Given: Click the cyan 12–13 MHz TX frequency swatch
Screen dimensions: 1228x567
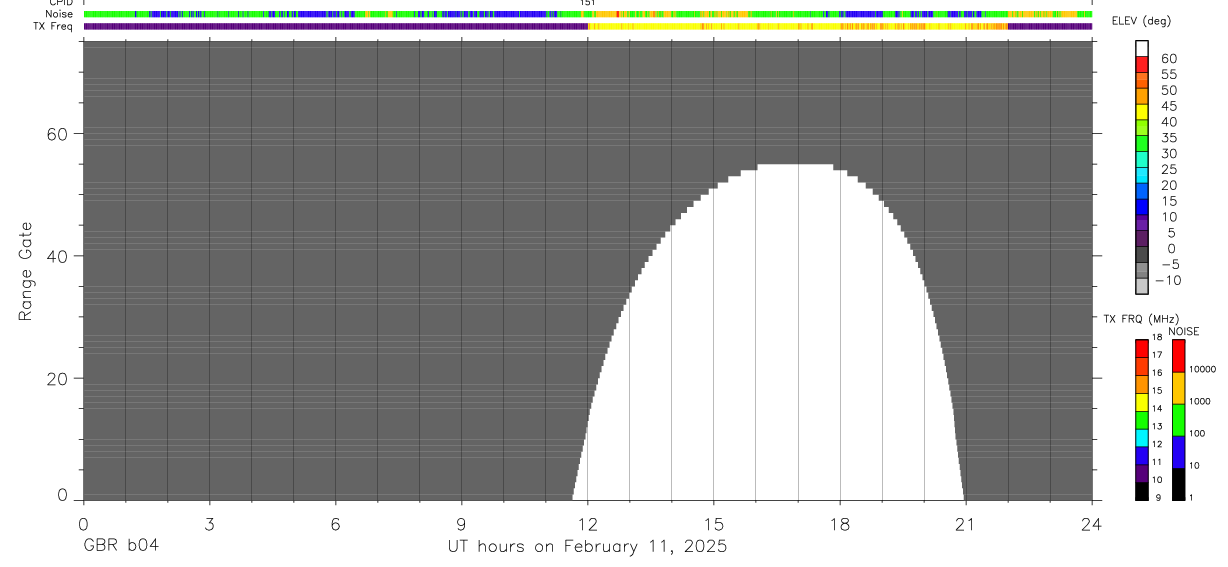Looking at the screenshot, I should [1142, 438].
